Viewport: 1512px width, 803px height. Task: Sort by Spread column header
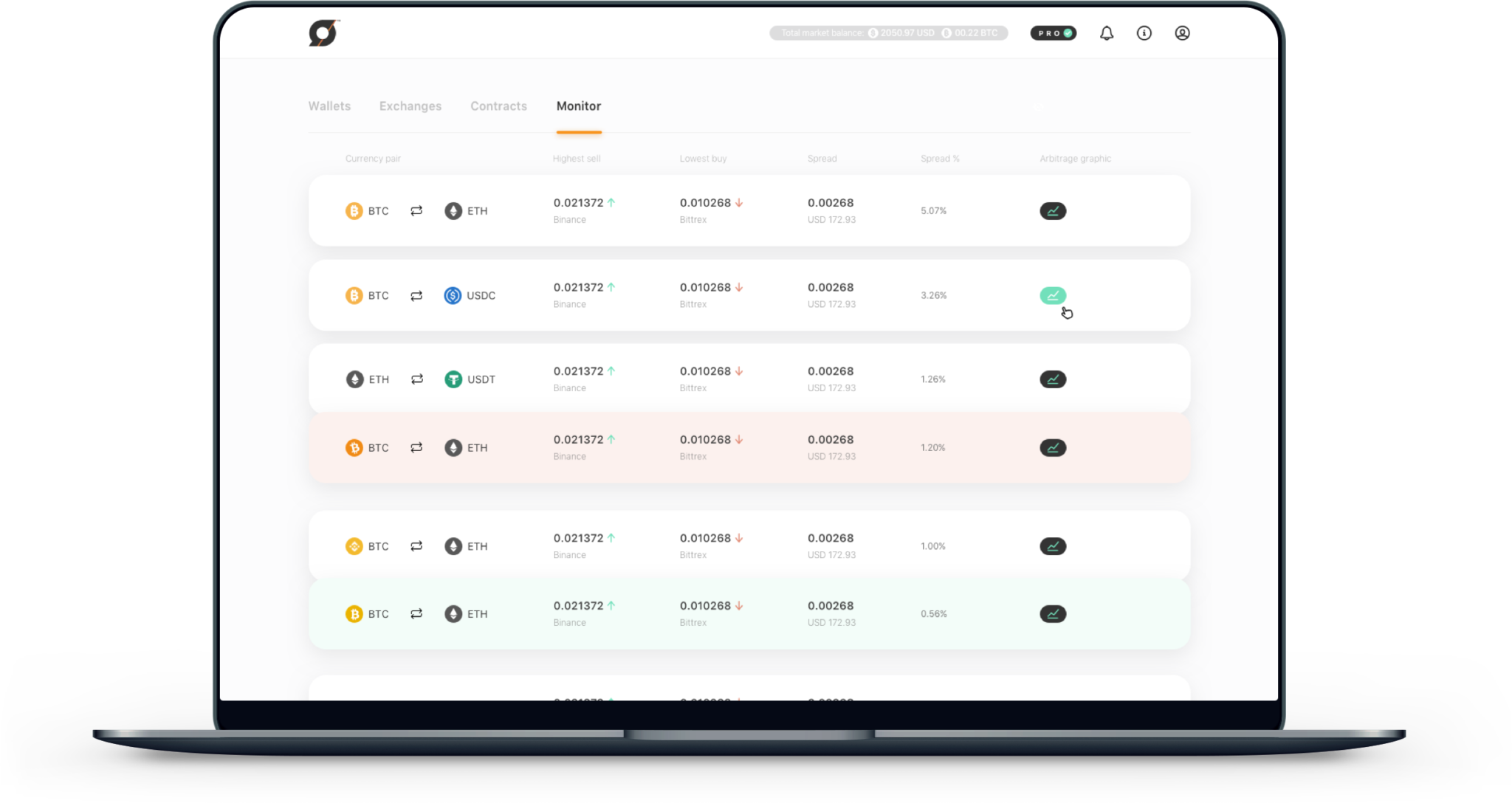tap(822, 159)
